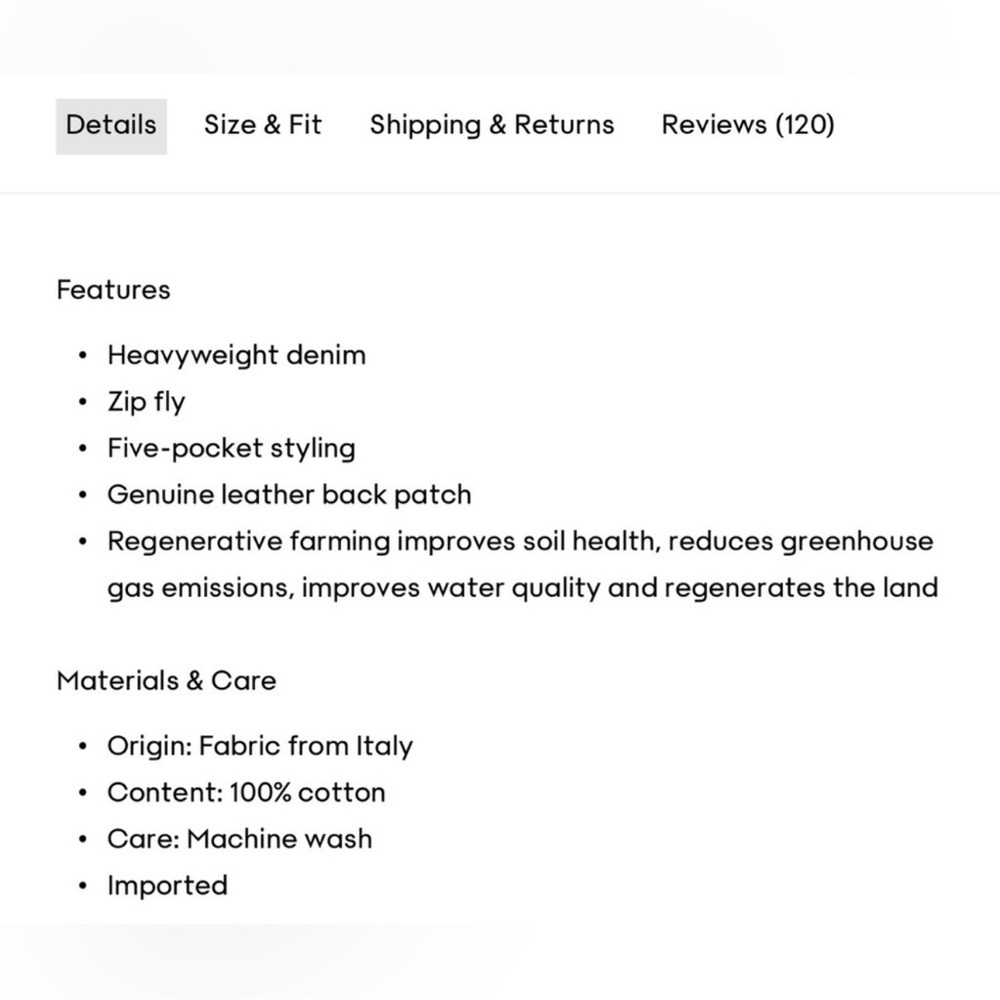Click the gas emissions continuation line

(x=523, y=588)
